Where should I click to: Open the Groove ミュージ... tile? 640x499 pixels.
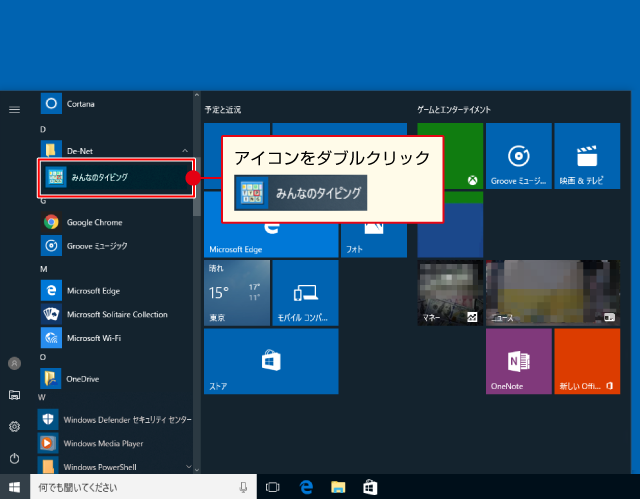point(519,156)
